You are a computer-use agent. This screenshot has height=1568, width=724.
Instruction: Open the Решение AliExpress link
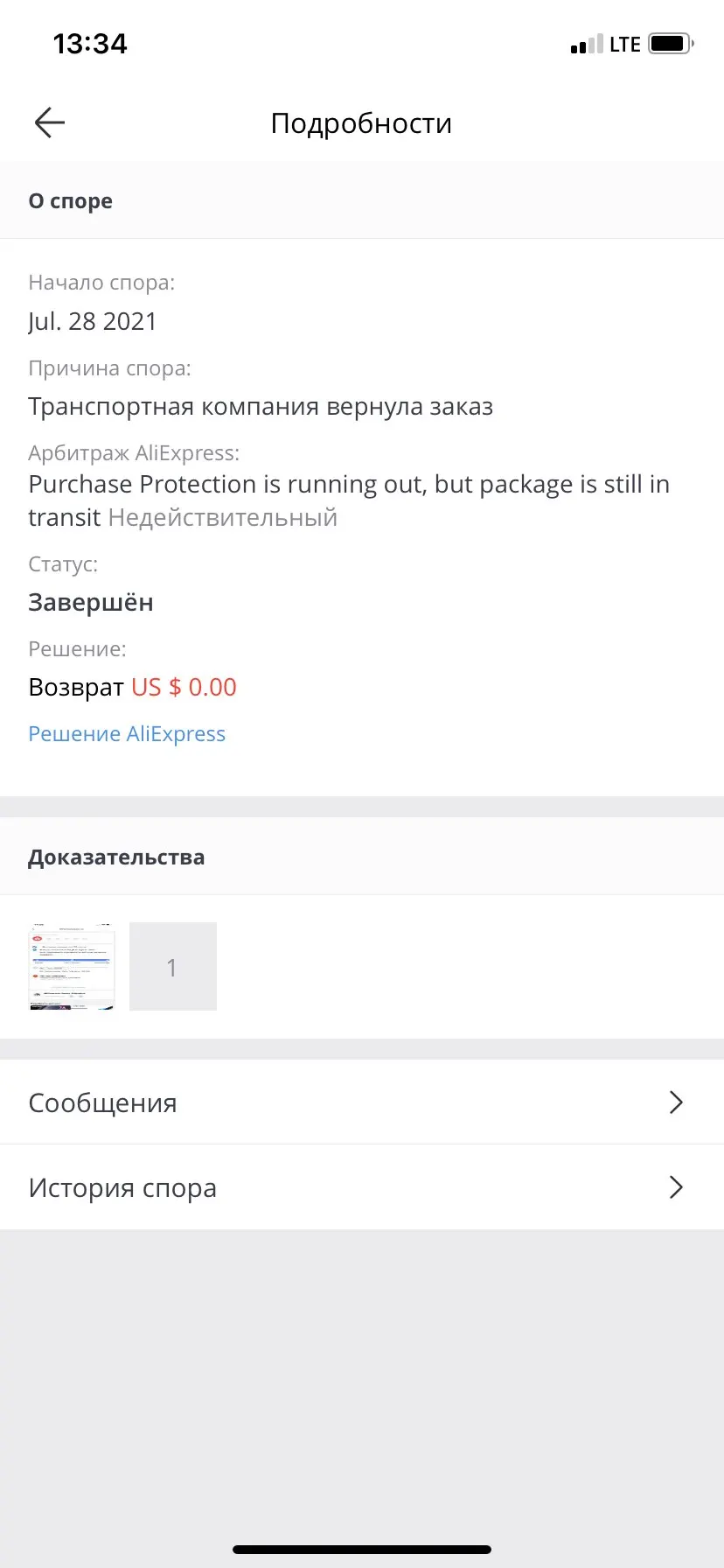pos(127,734)
